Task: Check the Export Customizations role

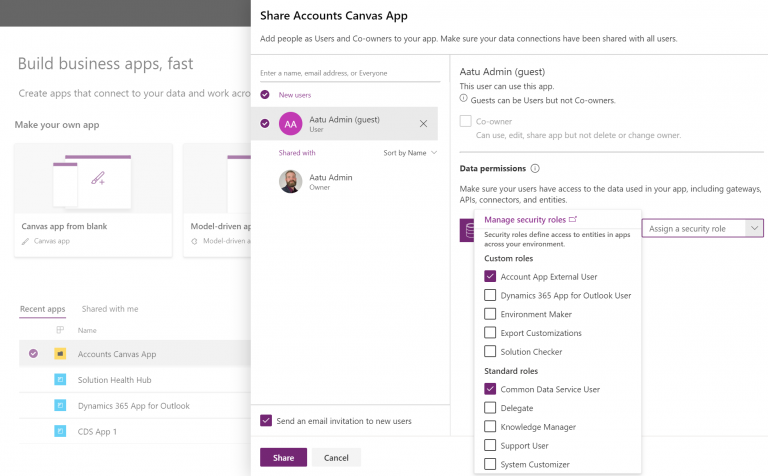Action: pos(490,333)
